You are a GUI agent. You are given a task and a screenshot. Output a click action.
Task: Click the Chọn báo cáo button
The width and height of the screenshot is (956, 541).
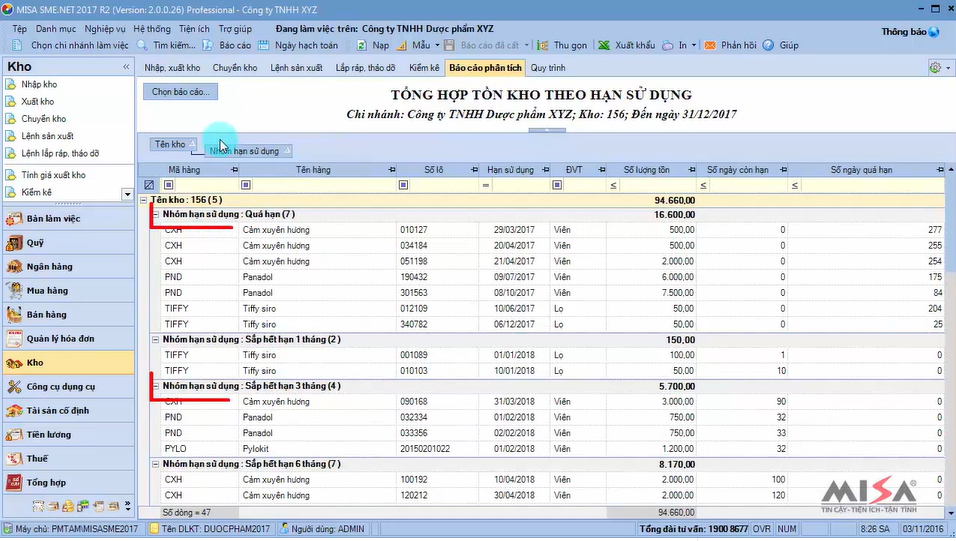(x=180, y=91)
